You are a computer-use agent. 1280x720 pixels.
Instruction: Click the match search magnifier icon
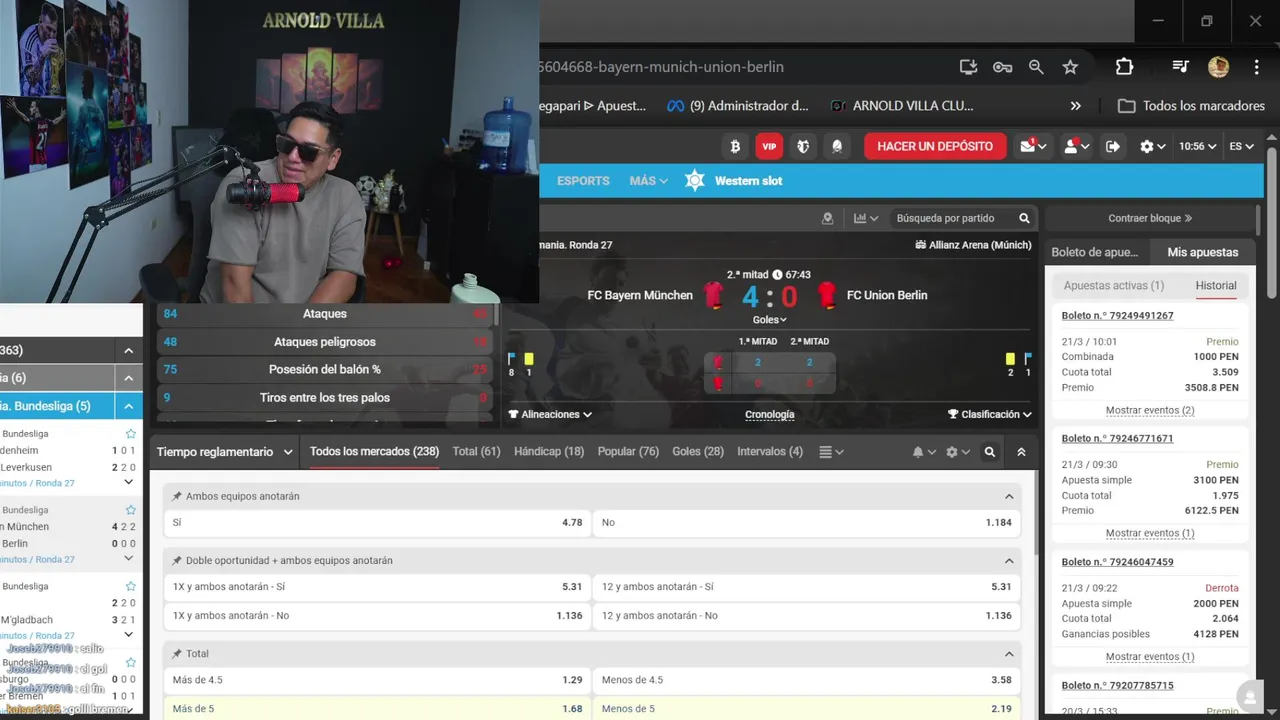(x=1024, y=218)
